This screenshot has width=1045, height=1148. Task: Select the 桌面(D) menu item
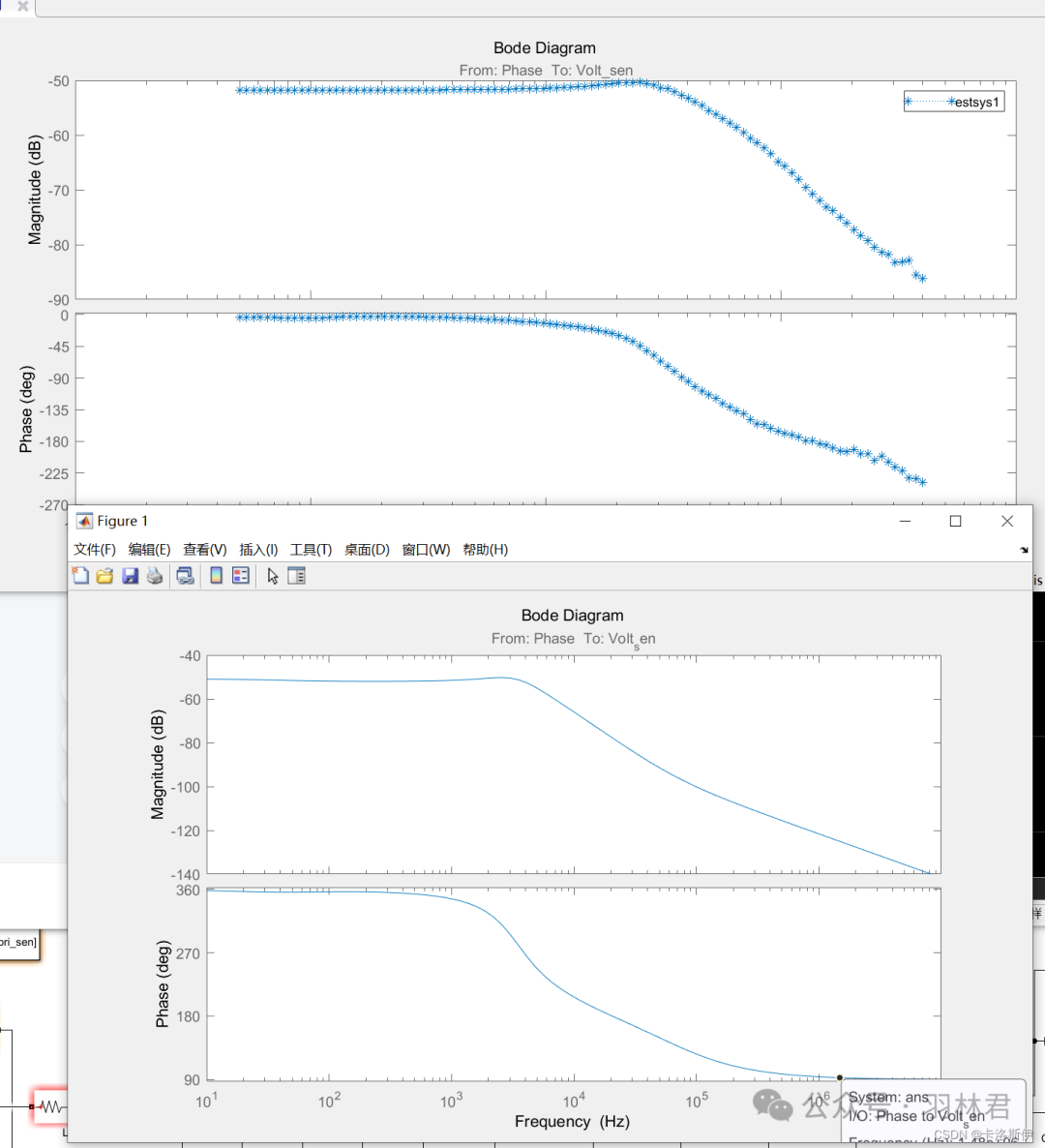click(367, 550)
